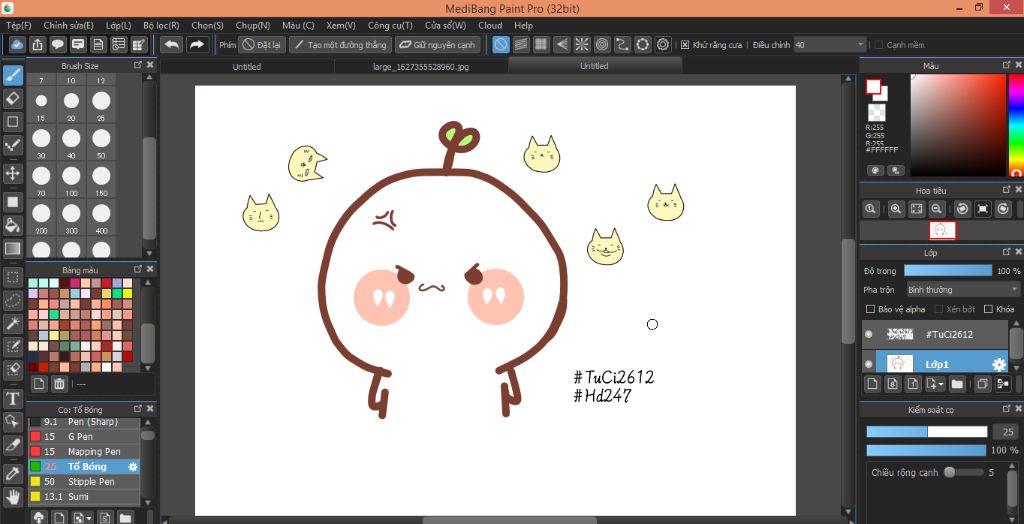Image resolution: width=1024 pixels, height=524 pixels.
Task: Click the Chiều rộng cạnh slider
Action: click(963, 472)
